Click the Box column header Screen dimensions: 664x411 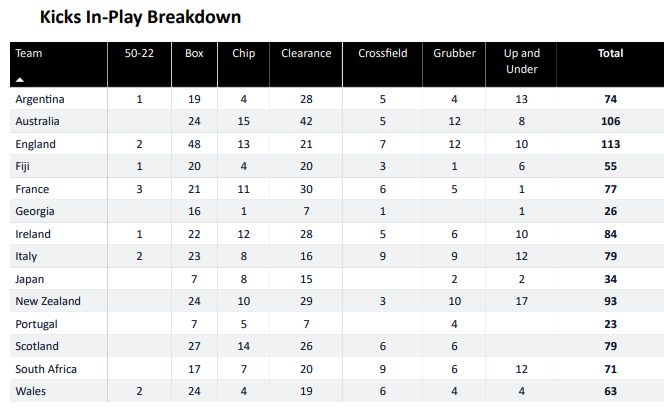pos(194,54)
